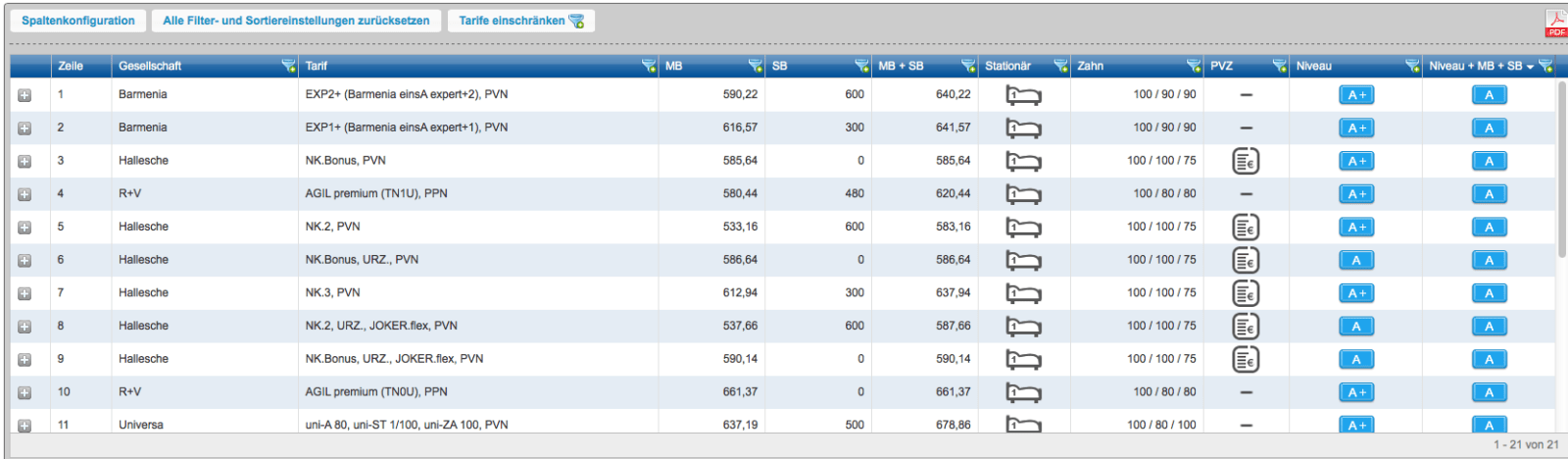Expand row 4 R+V details
1568x459 pixels.
[x=24, y=194]
